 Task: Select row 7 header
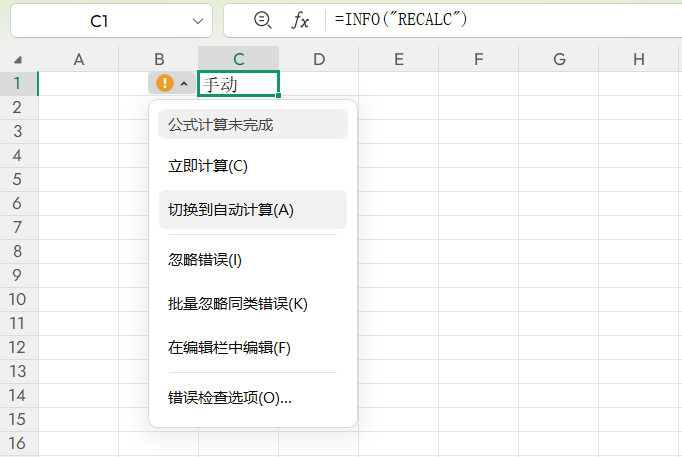coord(19,227)
